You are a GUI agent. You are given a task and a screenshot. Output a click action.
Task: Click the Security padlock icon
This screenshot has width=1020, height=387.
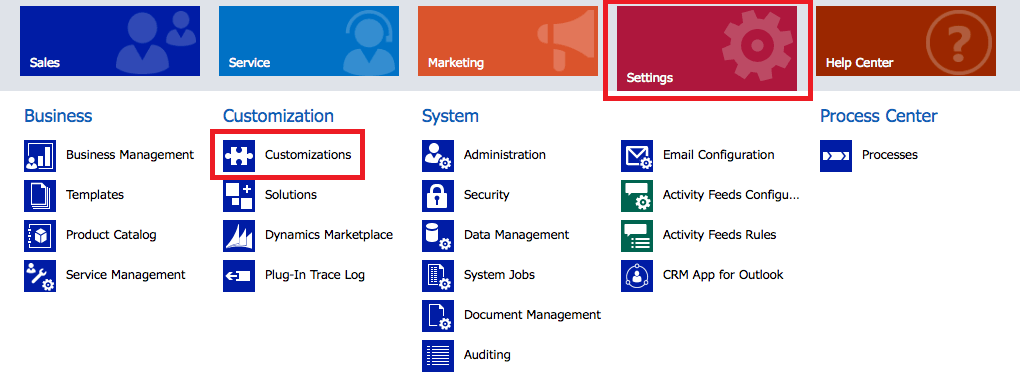(x=438, y=195)
